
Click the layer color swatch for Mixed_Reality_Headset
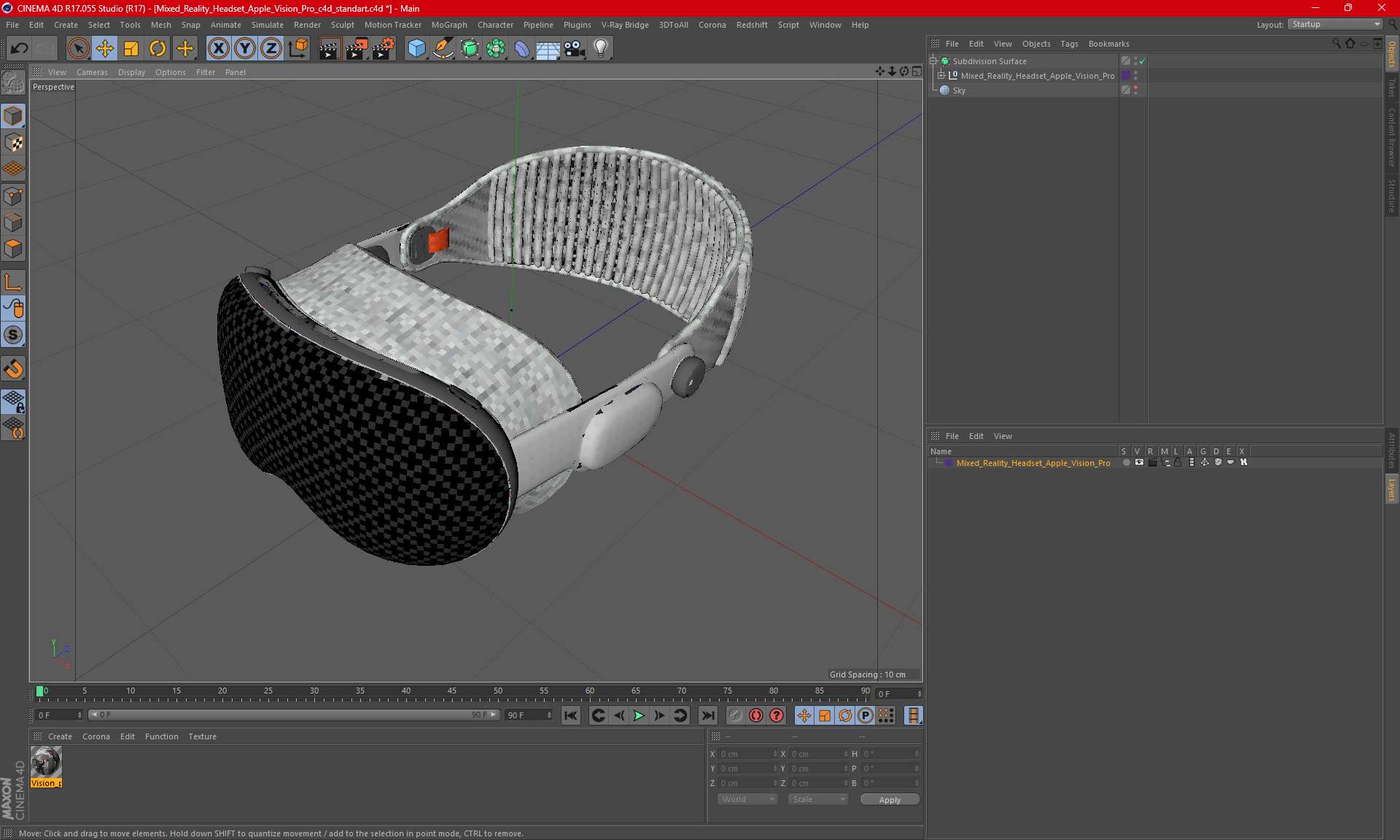[x=948, y=463]
